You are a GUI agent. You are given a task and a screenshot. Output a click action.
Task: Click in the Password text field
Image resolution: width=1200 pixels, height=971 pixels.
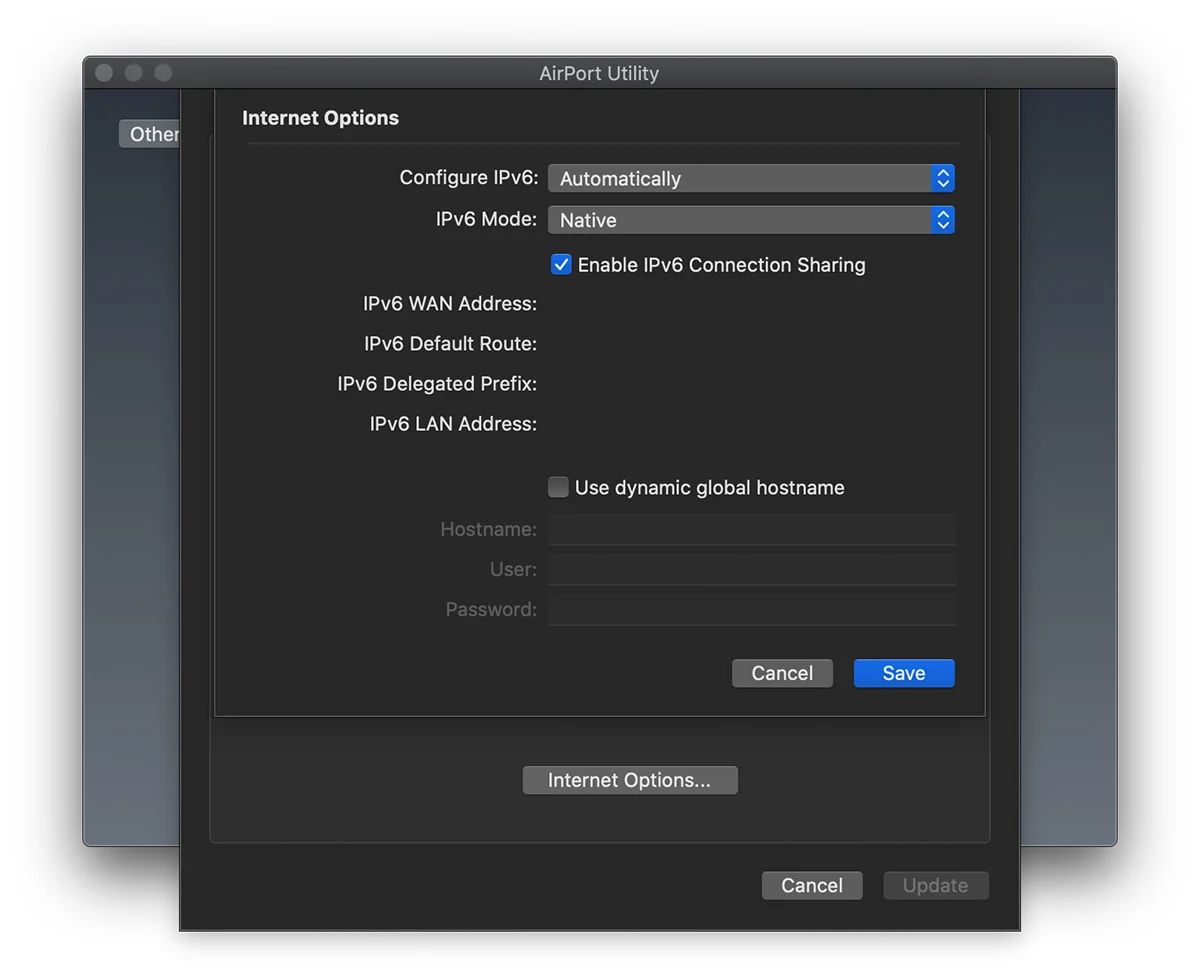point(751,609)
